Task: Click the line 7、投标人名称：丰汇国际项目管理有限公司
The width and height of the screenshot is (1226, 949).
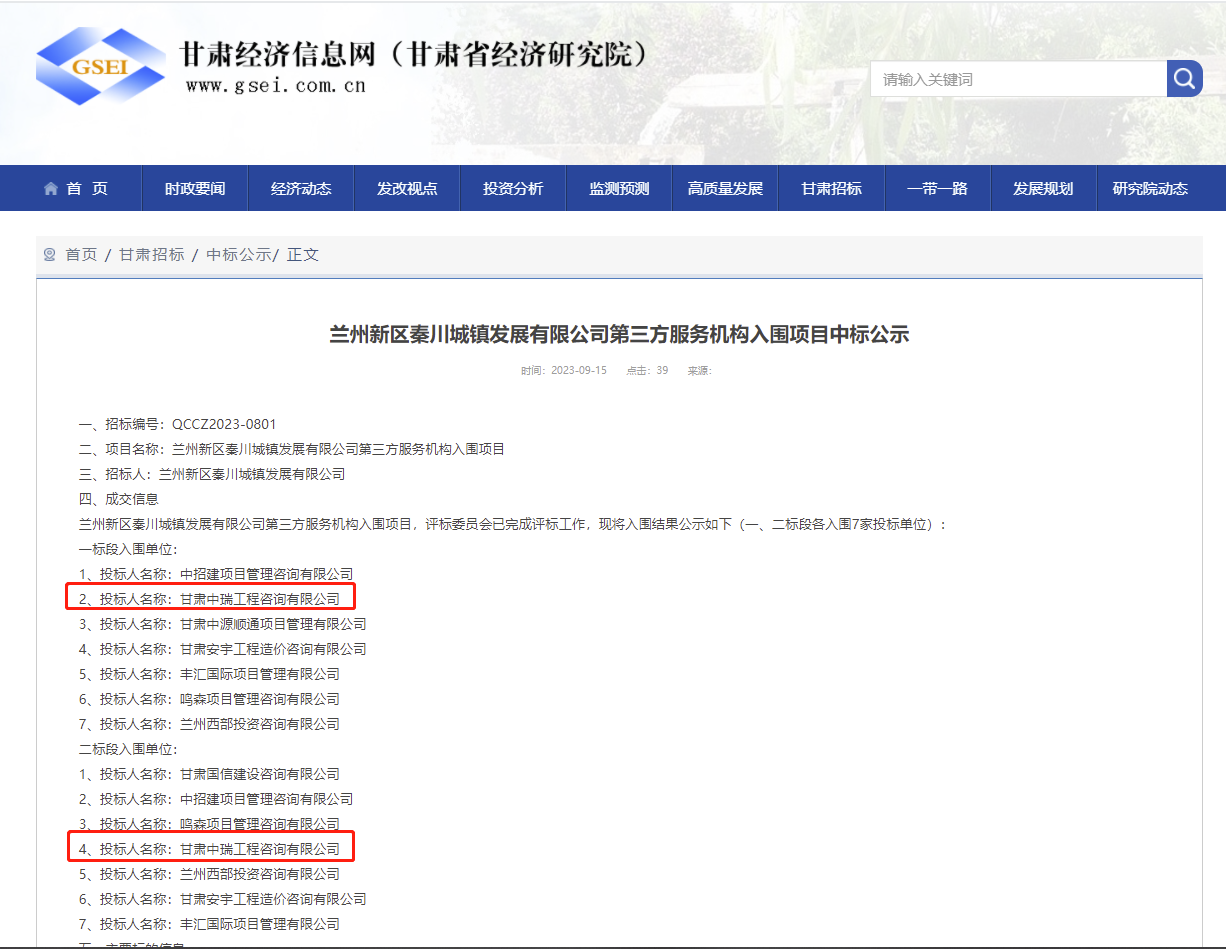Action: [210, 924]
